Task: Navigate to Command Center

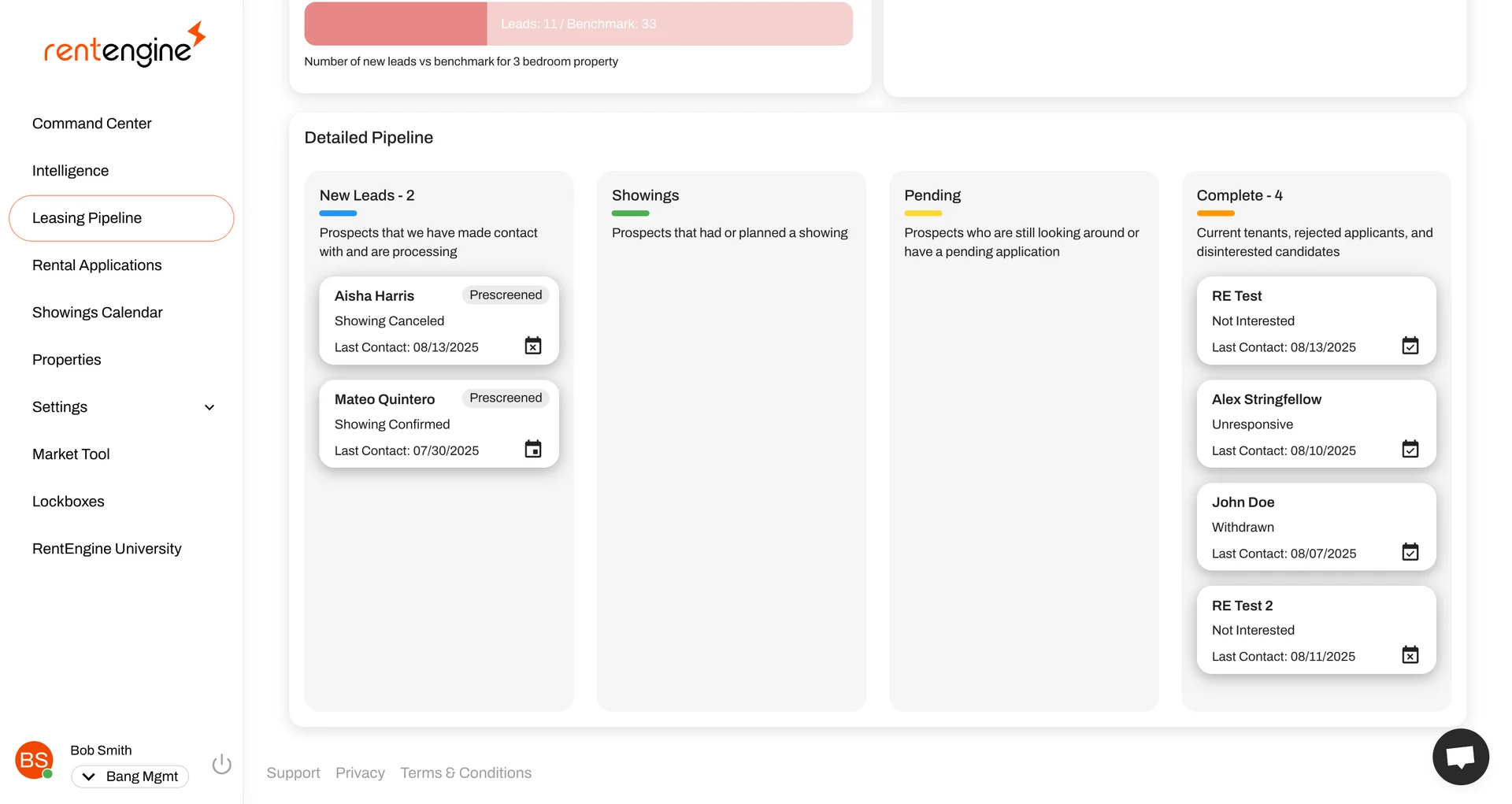Action: pos(91,123)
